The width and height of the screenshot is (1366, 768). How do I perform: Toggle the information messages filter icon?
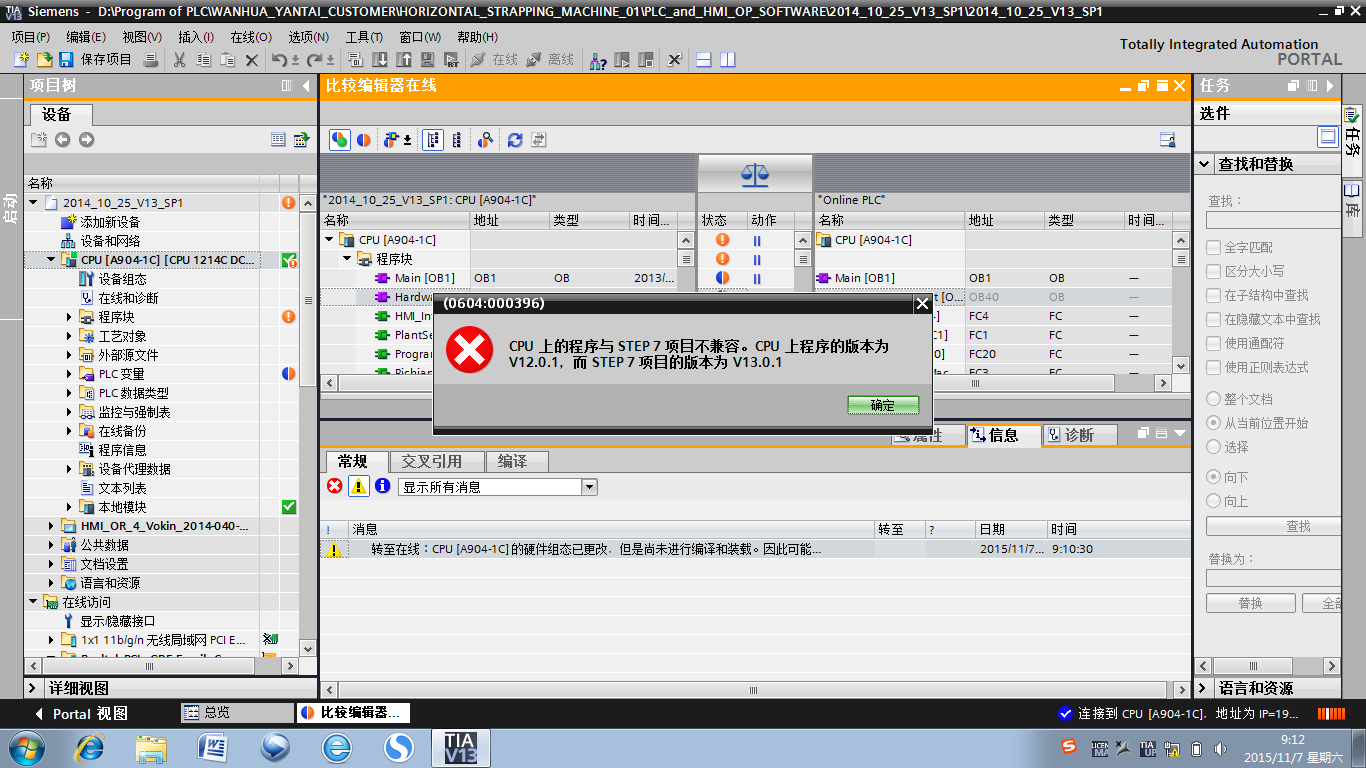click(383, 486)
